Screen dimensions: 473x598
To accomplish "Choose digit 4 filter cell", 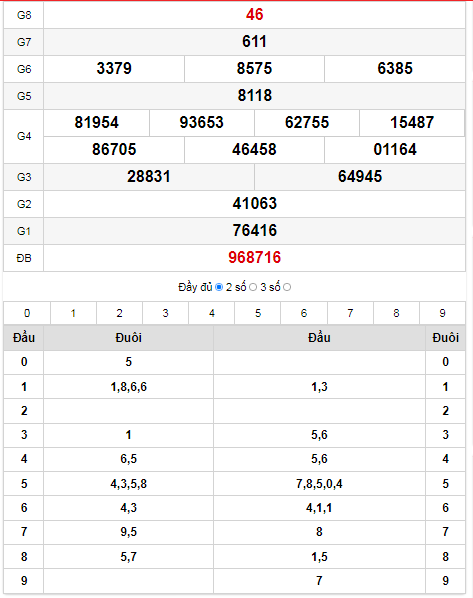I will (212, 313).
